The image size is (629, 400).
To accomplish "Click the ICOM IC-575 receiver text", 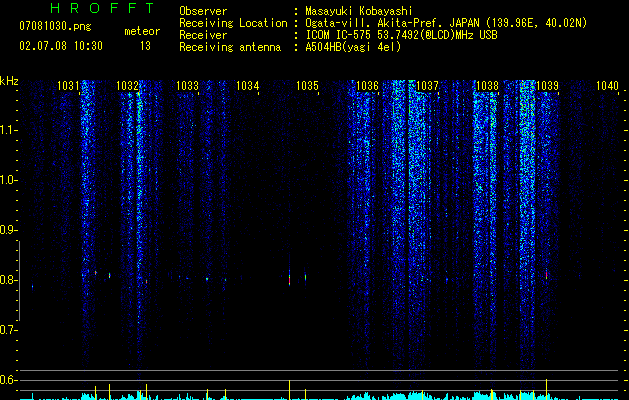I will 401,35.
